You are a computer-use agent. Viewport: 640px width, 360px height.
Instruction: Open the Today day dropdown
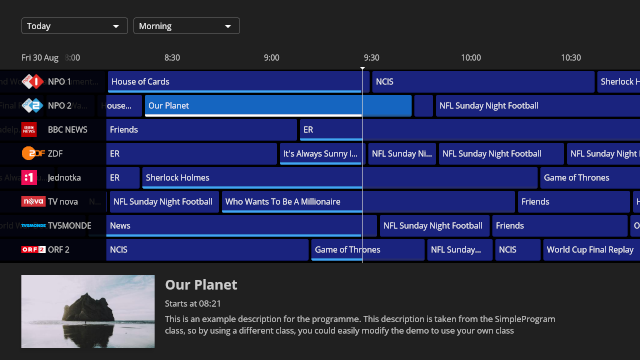[74, 26]
